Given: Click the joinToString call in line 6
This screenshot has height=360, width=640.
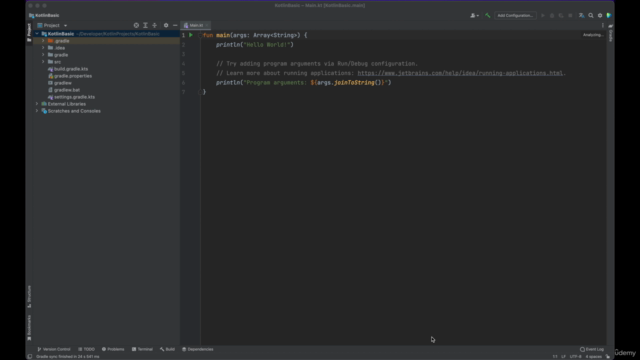Looking at the screenshot, I should [x=354, y=82].
